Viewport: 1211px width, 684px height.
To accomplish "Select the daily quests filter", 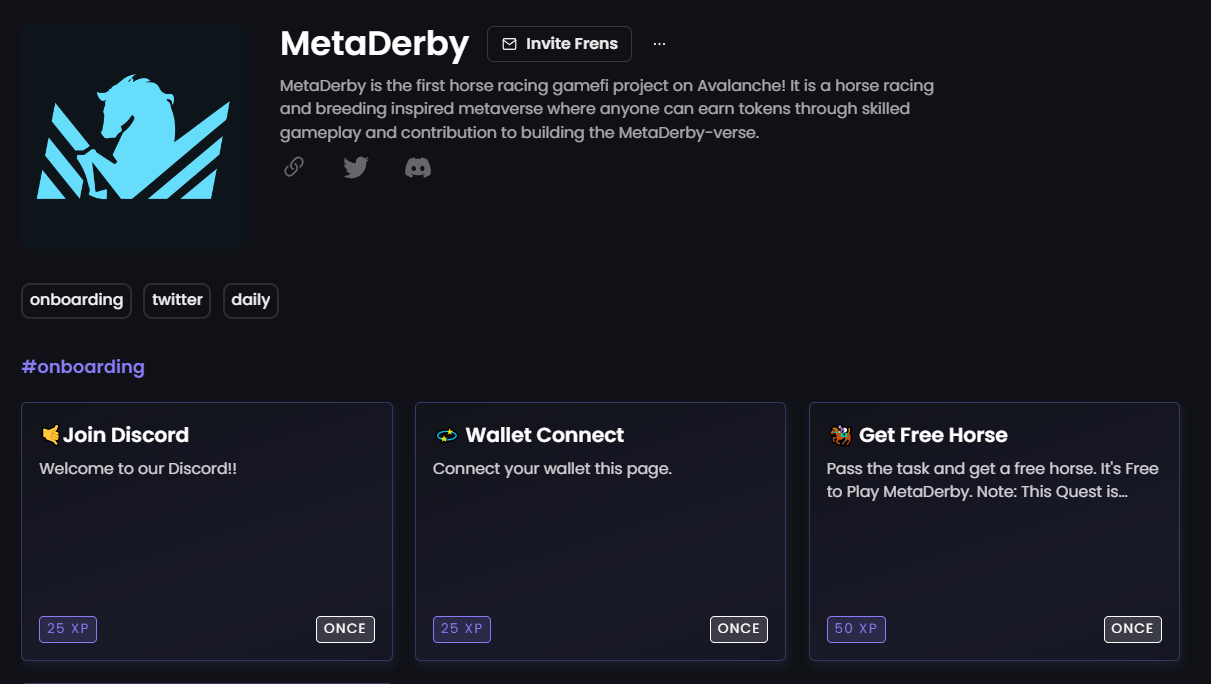I will [x=250, y=300].
